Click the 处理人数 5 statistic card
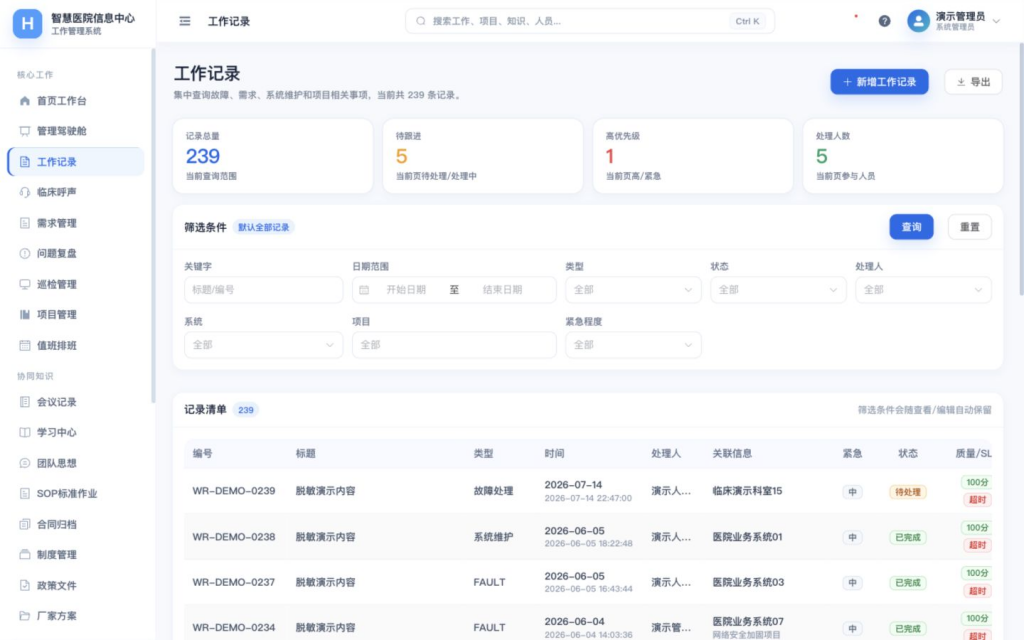The width and height of the screenshot is (1024, 640). coord(903,156)
